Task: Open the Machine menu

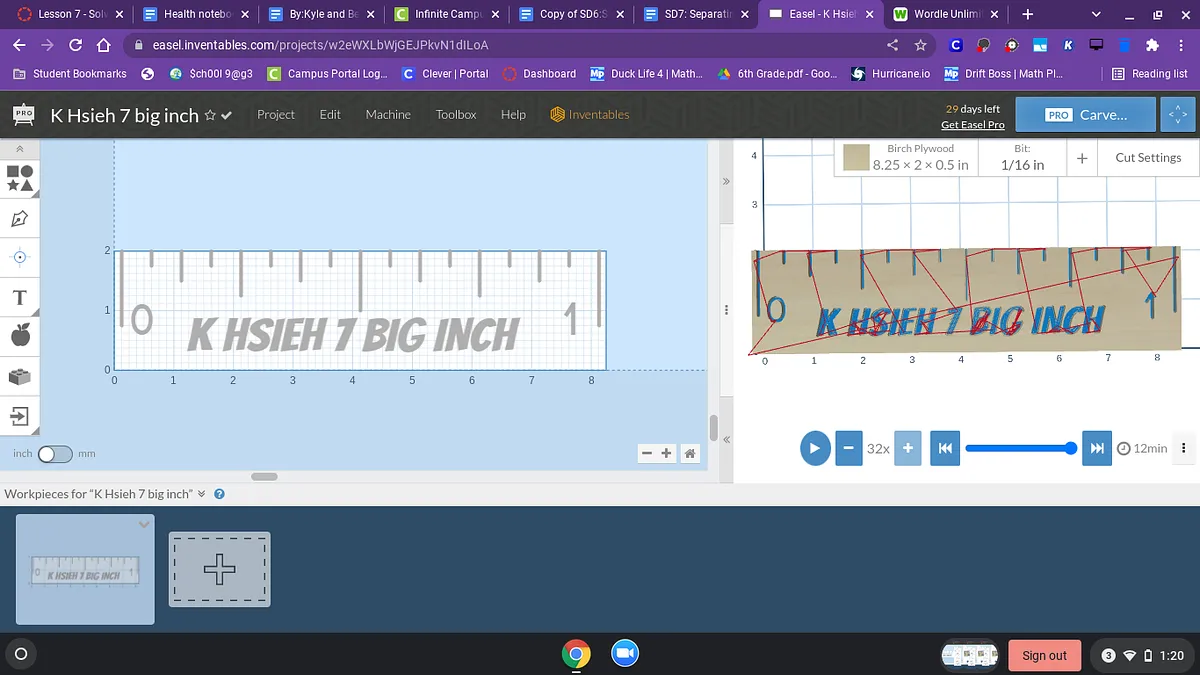Action: (x=388, y=115)
